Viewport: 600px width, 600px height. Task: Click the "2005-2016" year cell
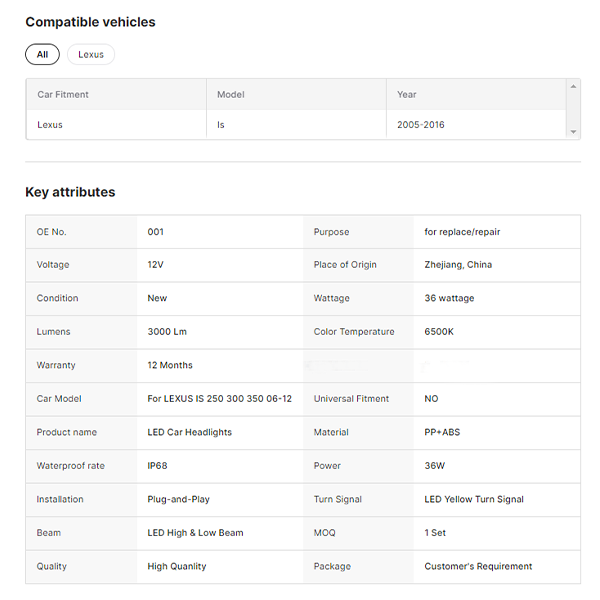[421, 125]
